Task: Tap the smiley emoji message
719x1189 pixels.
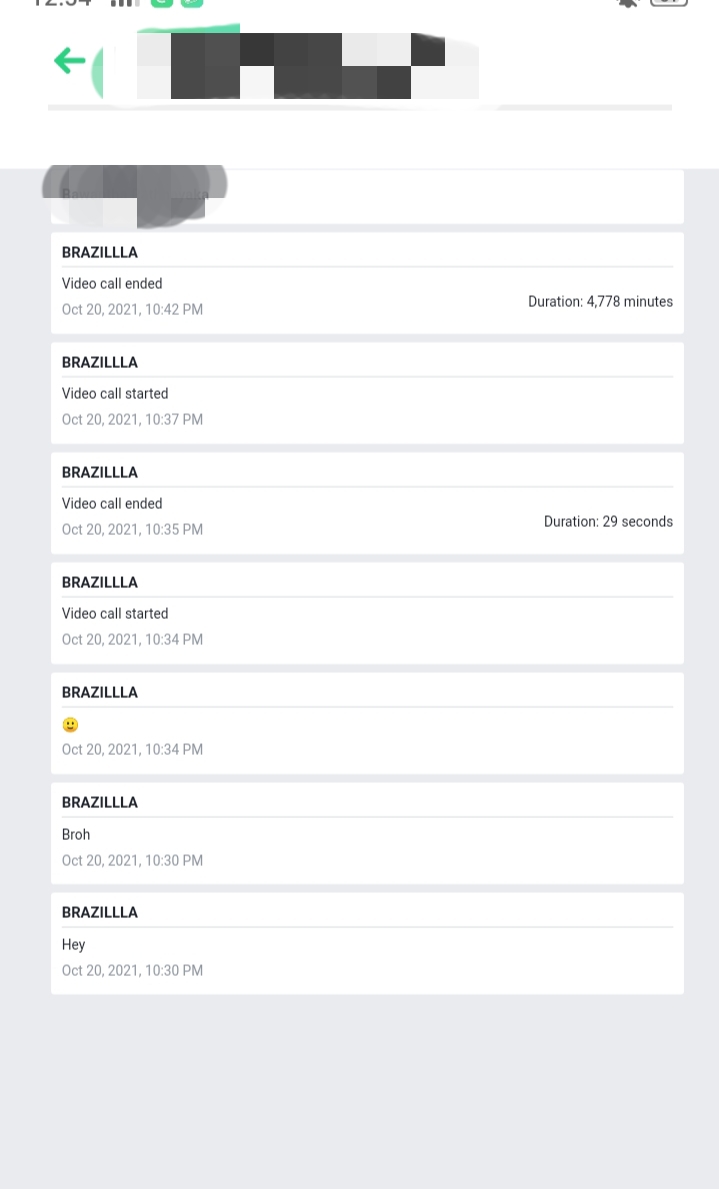Action: (70, 725)
